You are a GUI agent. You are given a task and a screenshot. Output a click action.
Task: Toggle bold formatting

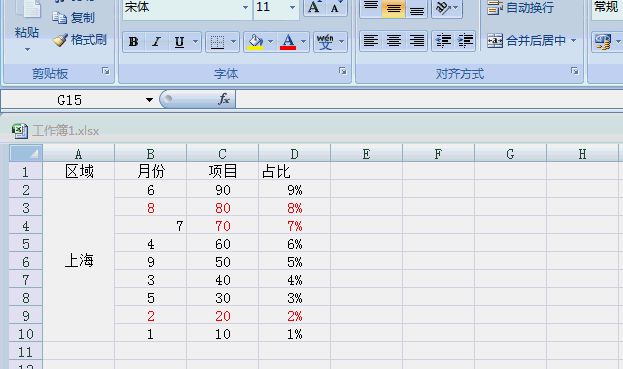tap(134, 42)
